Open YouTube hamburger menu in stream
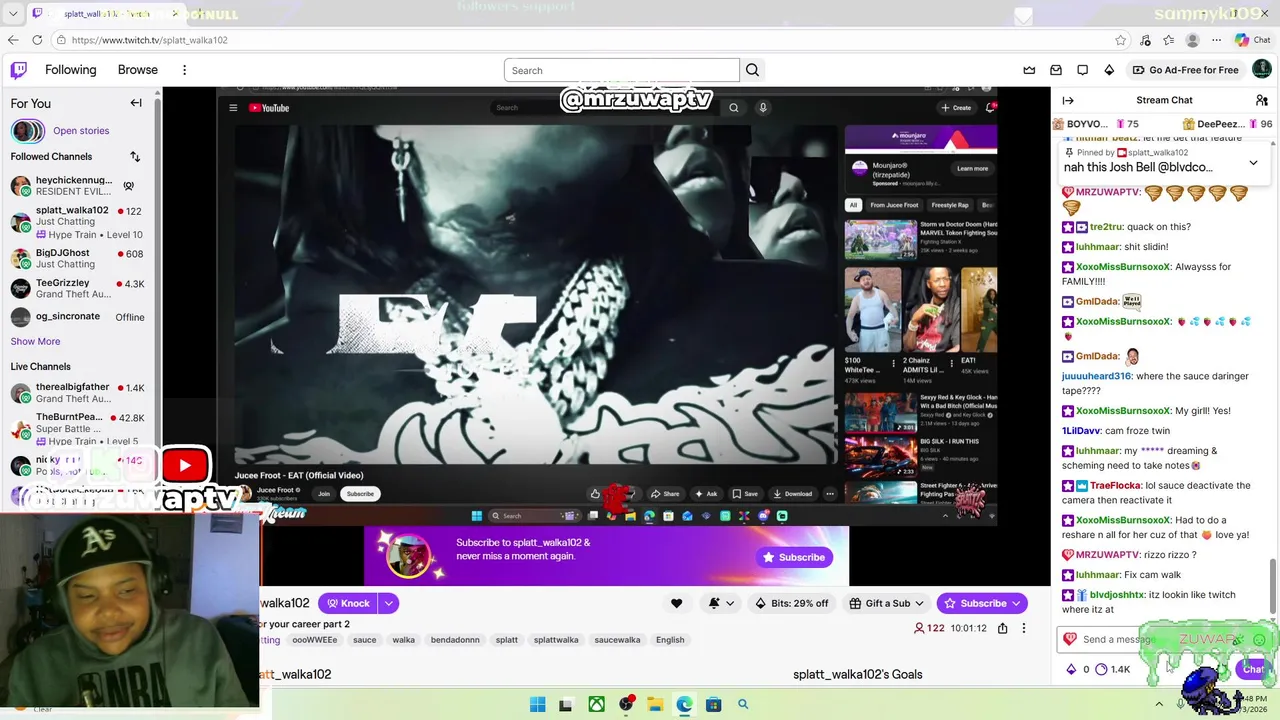Image resolution: width=1280 pixels, height=720 pixels. pyautogui.click(x=233, y=108)
